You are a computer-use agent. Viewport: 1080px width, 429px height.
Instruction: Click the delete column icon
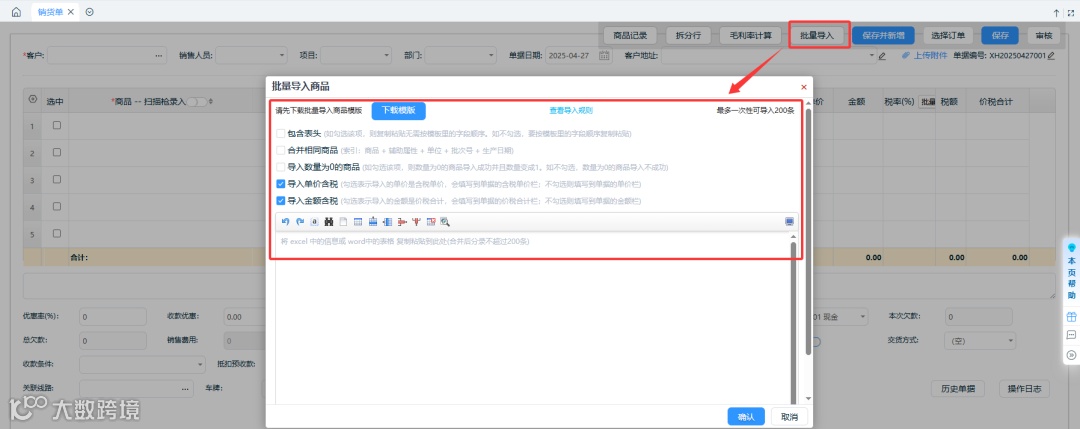[x=416, y=222]
